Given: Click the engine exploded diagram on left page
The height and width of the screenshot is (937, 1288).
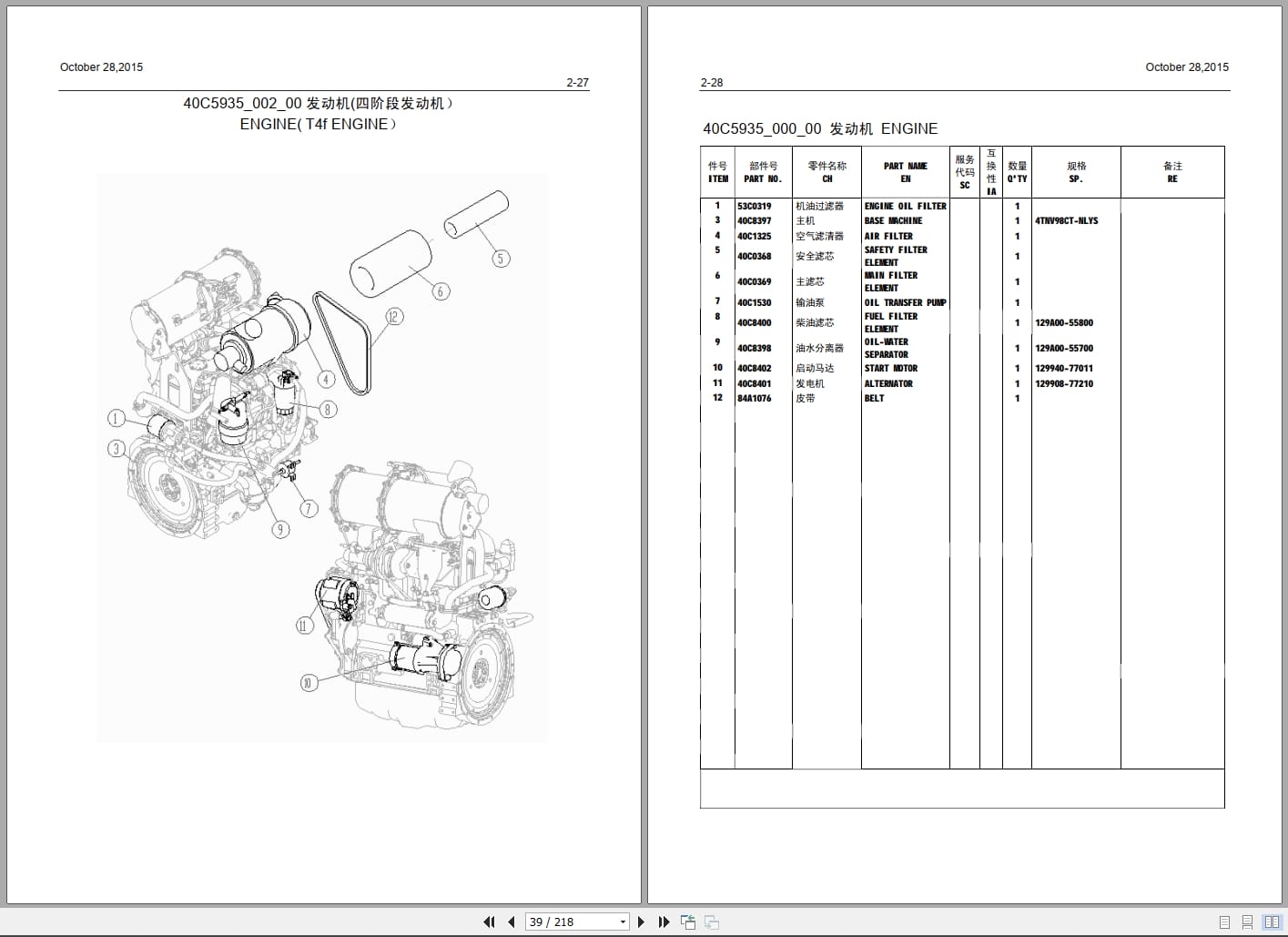Looking at the screenshot, I should (x=322, y=457).
